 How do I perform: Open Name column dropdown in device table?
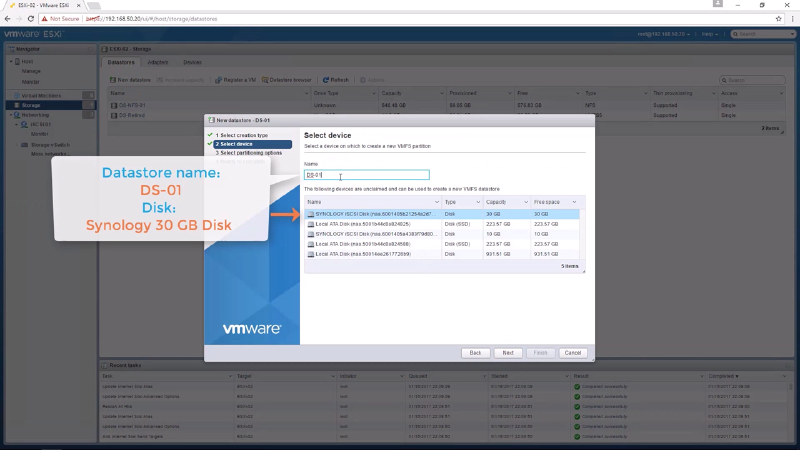click(x=436, y=202)
